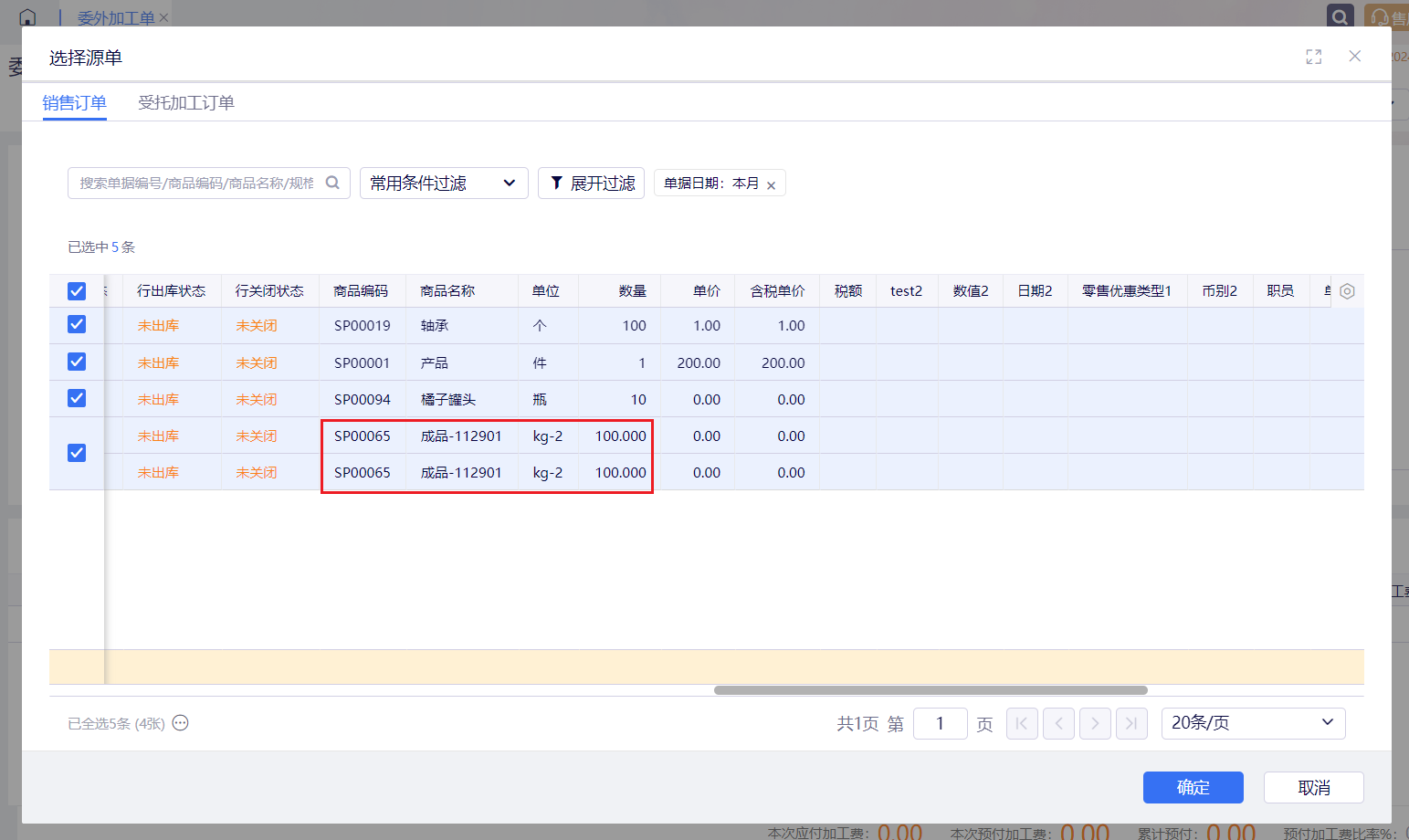This screenshot has height=840, width=1409.
Task: Click the background window search icon
Action: point(1340,16)
